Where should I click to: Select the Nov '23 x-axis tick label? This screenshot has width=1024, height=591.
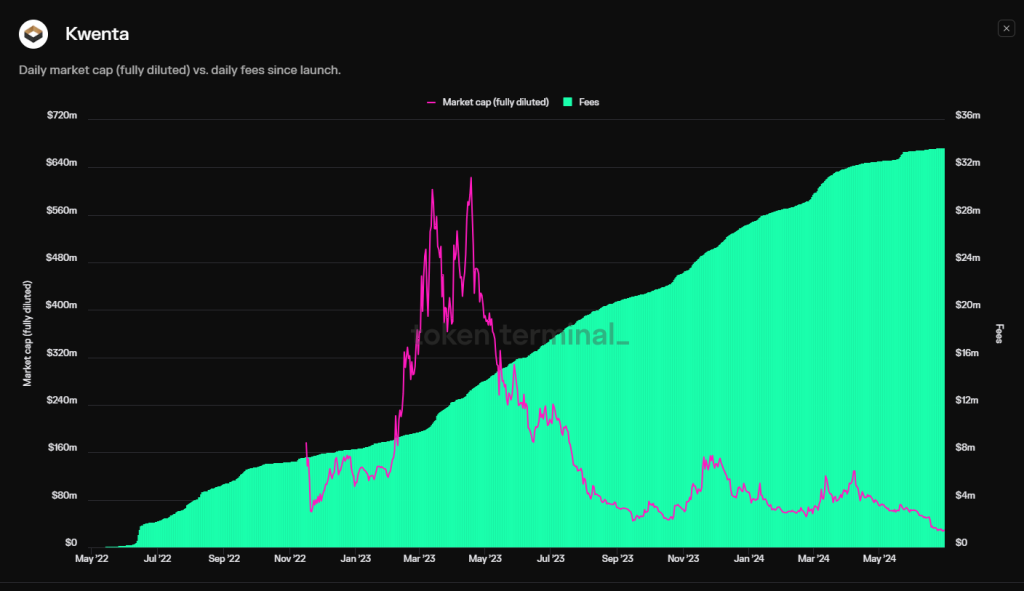pyautogui.click(x=682, y=559)
